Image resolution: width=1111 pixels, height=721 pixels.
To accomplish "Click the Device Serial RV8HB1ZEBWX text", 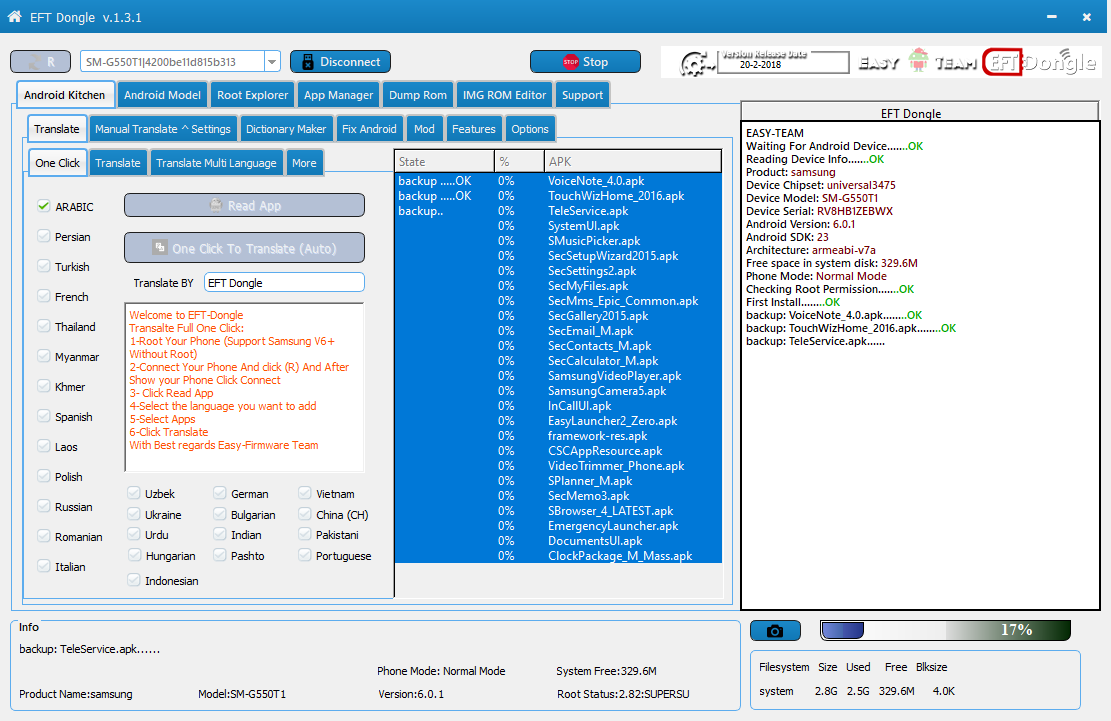I will click(819, 211).
